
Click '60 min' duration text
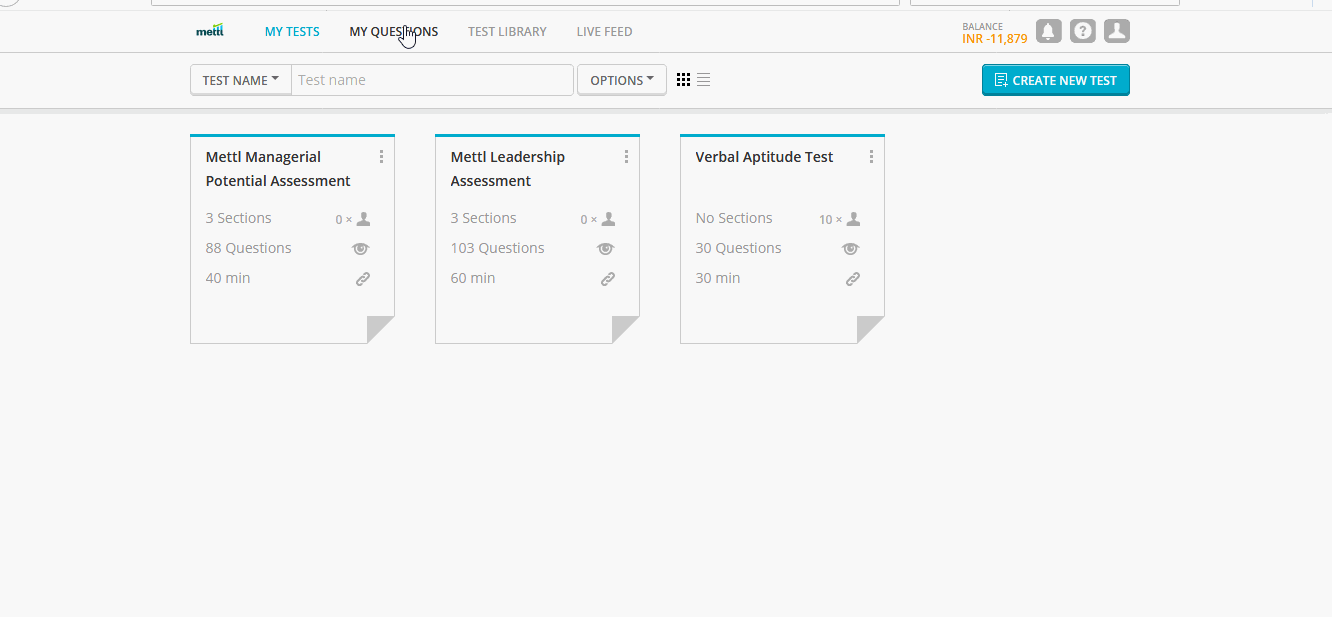[473, 278]
